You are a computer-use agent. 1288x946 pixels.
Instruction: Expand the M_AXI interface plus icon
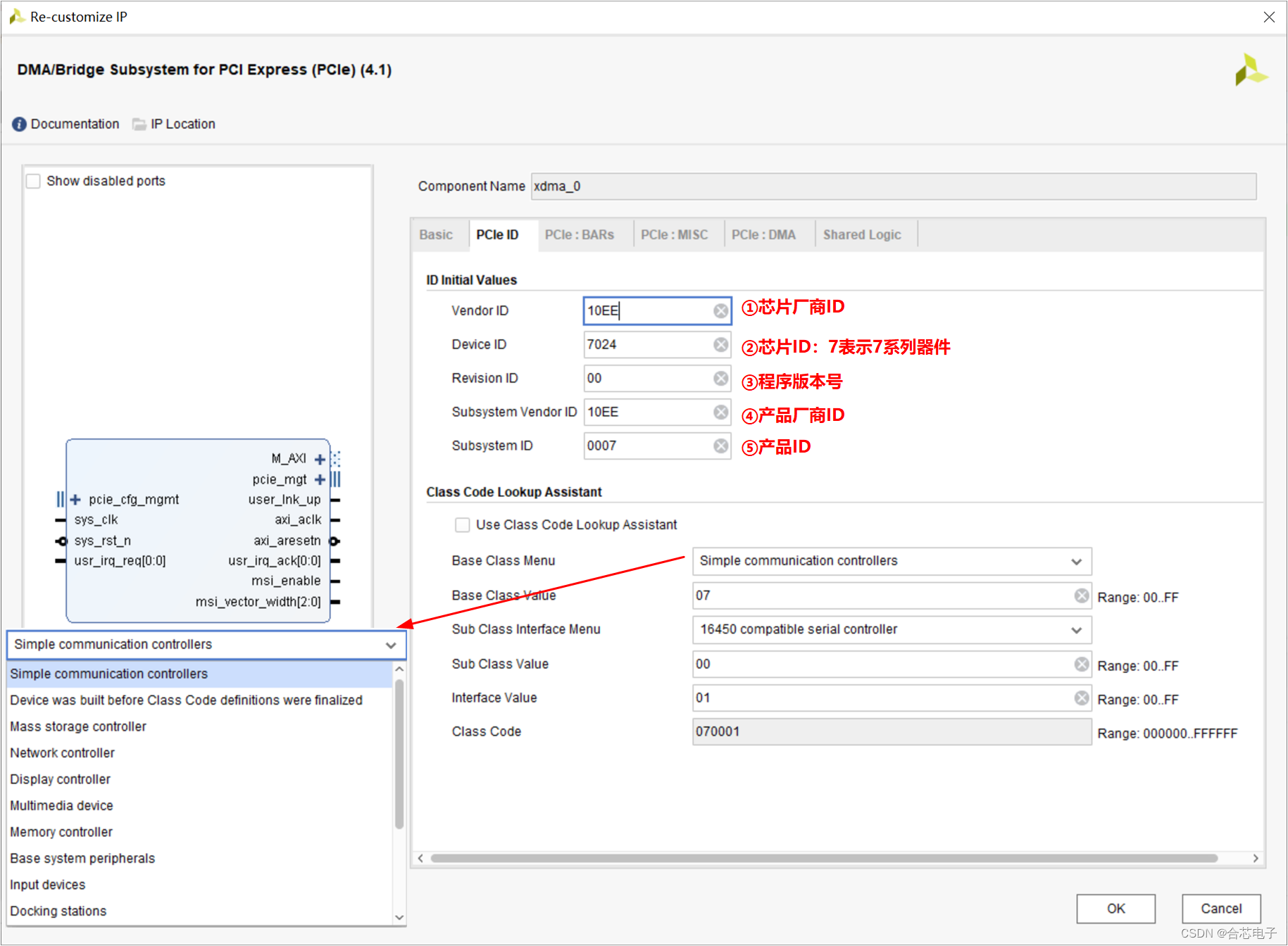click(x=320, y=460)
